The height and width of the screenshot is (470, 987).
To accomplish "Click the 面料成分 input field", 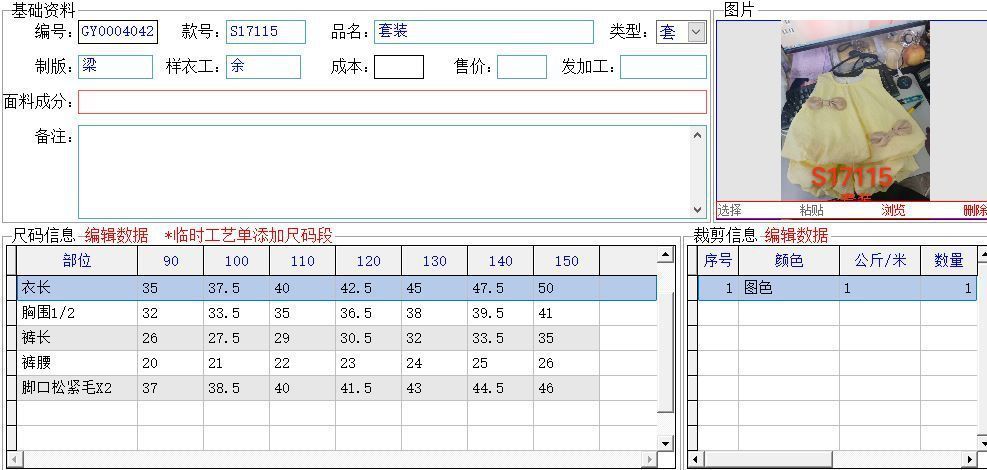I will 392,102.
